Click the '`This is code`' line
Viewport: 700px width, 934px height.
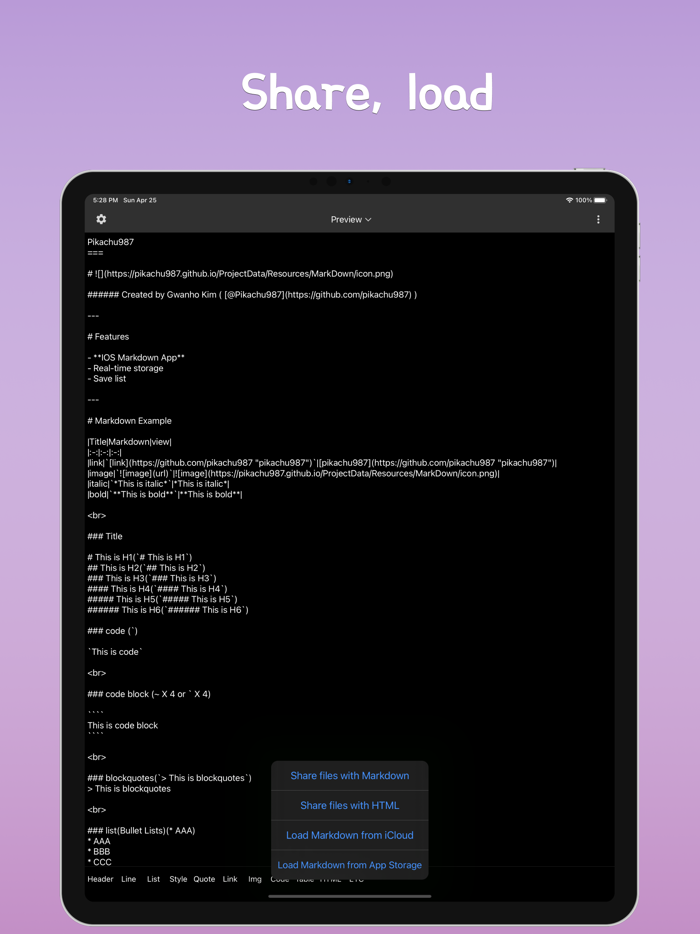point(116,652)
